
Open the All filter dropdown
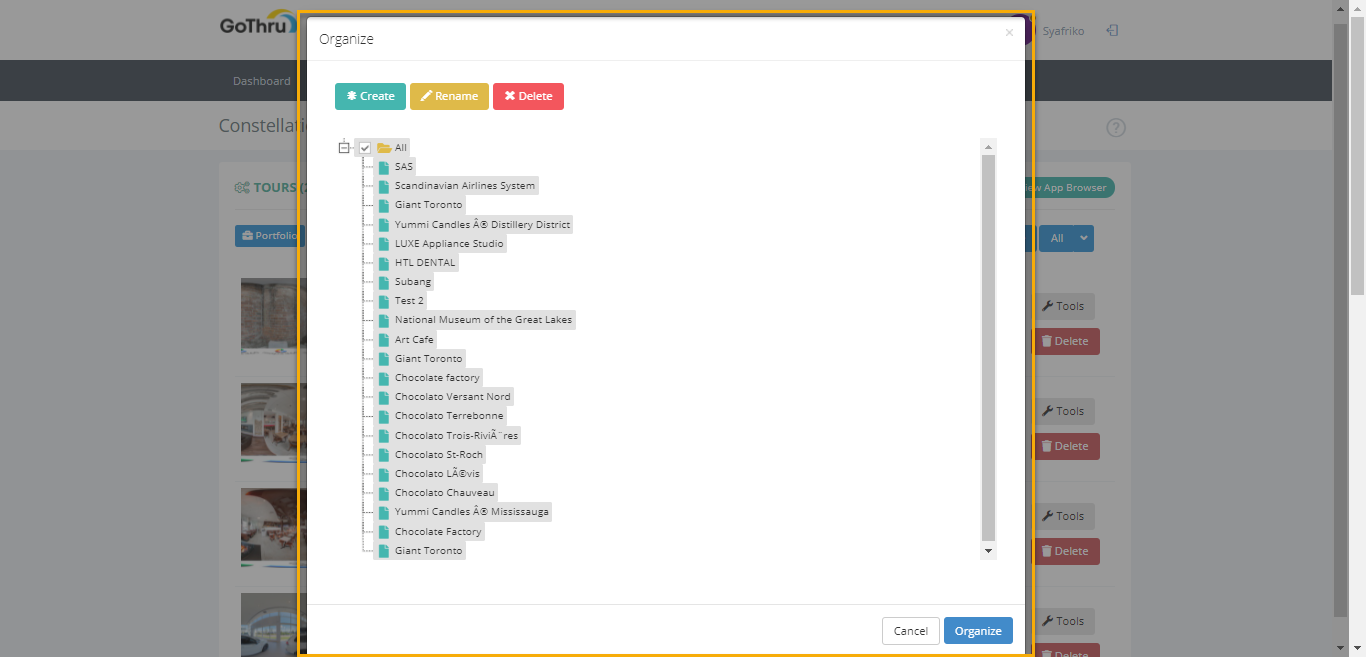(x=1066, y=238)
